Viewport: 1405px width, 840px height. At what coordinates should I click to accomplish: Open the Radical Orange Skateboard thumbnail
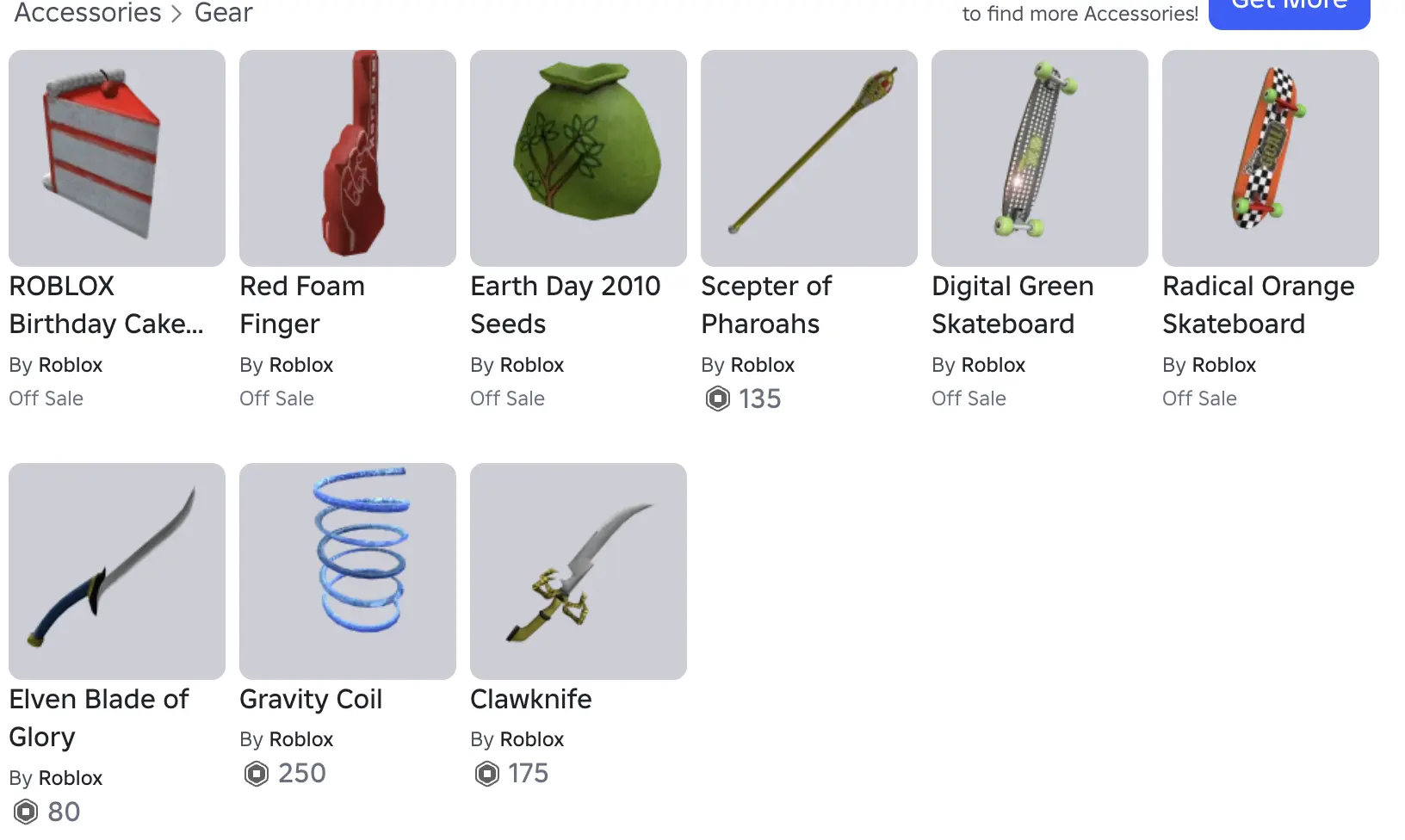(x=1271, y=158)
